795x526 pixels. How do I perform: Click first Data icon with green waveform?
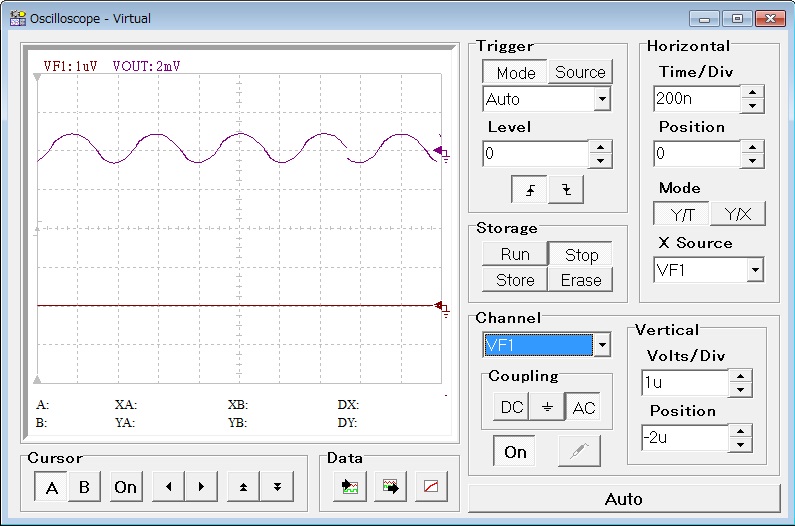point(350,487)
